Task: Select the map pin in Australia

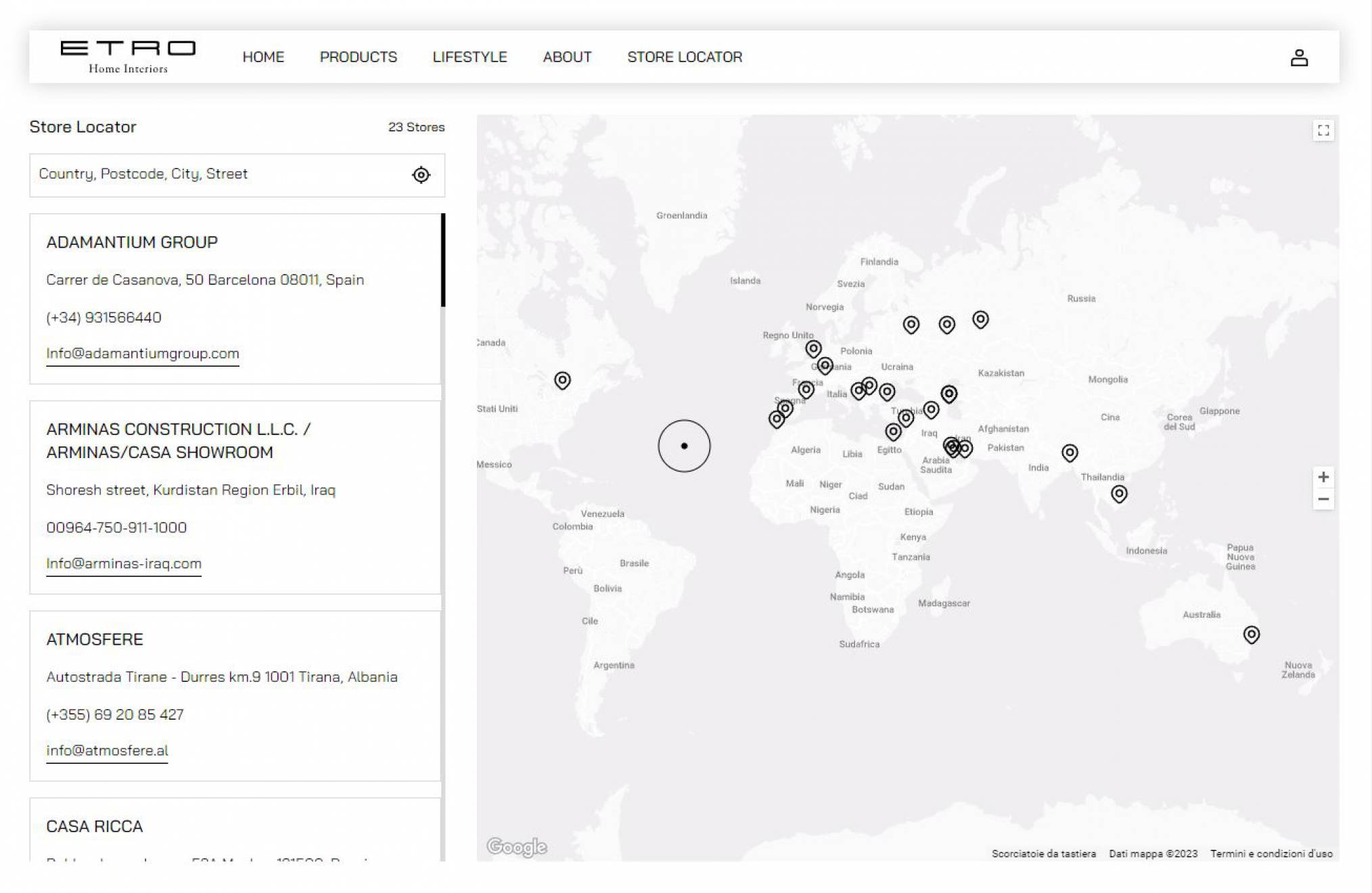Action: point(1251,635)
